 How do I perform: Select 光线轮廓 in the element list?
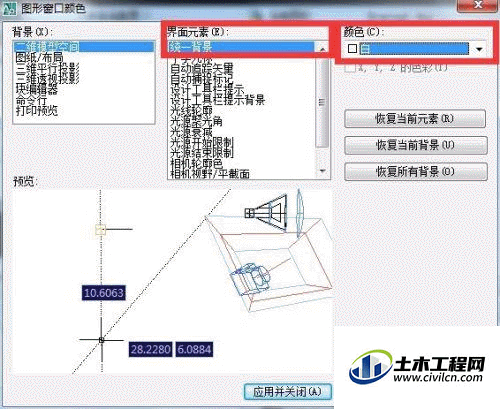point(241,111)
